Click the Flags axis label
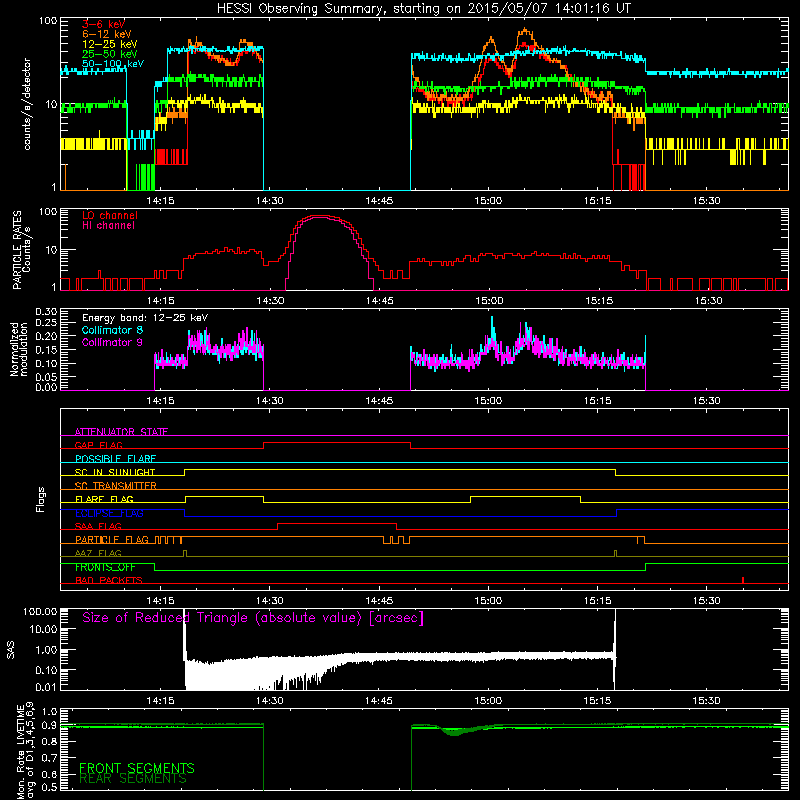This screenshot has width=800, height=800. (41, 499)
